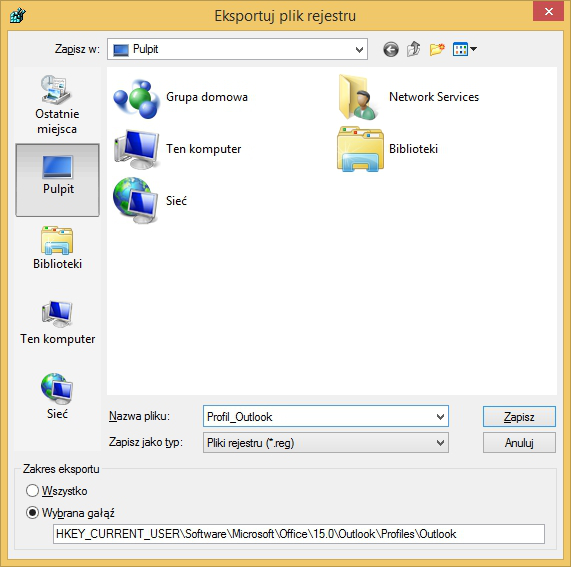Click the Anuluj button
This screenshot has width=571, height=567.
519,443
